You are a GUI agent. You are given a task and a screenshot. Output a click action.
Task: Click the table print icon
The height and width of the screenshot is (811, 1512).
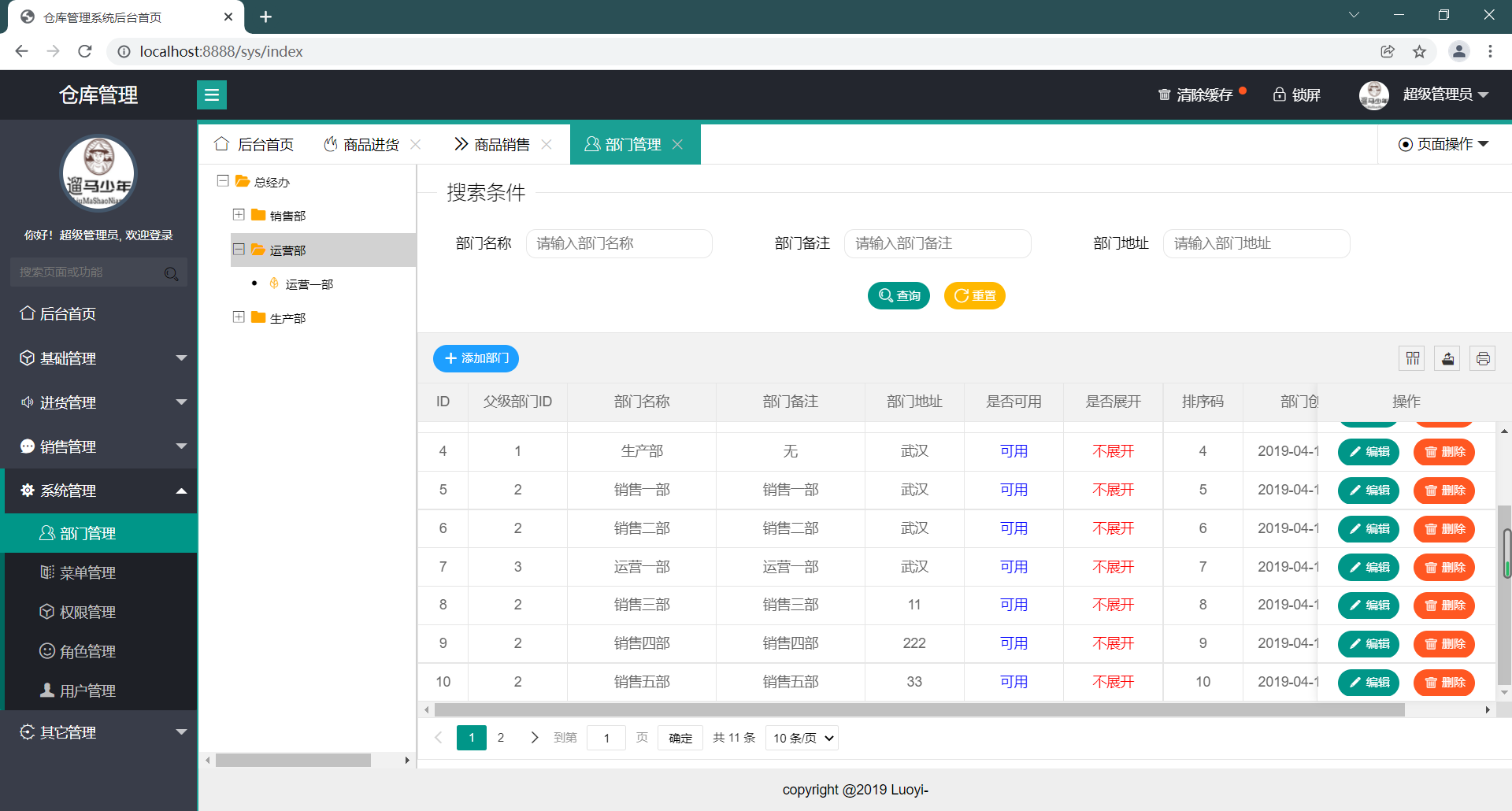click(1483, 359)
